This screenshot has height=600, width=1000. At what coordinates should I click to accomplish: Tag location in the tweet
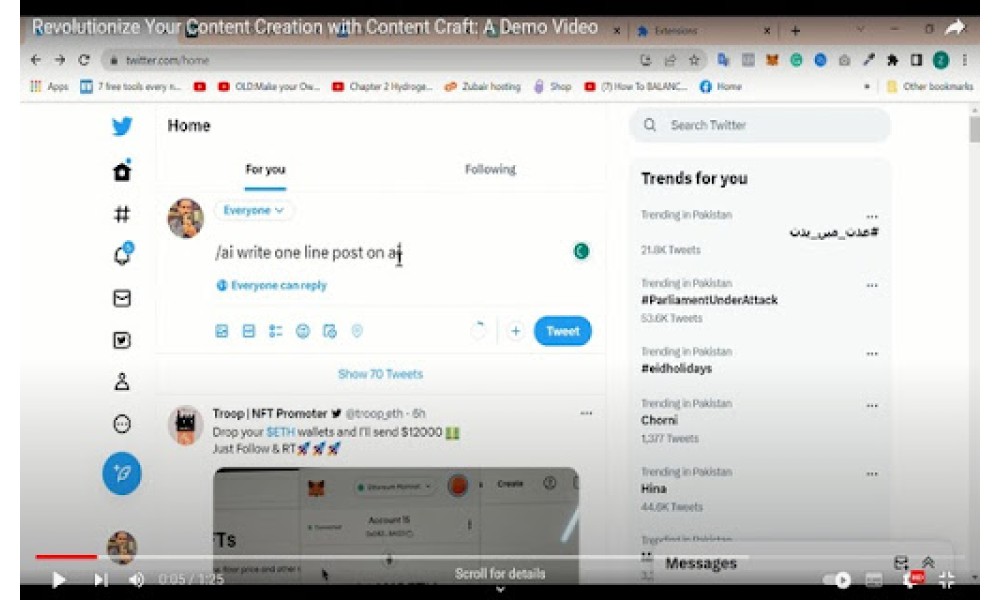pyautogui.click(x=357, y=331)
